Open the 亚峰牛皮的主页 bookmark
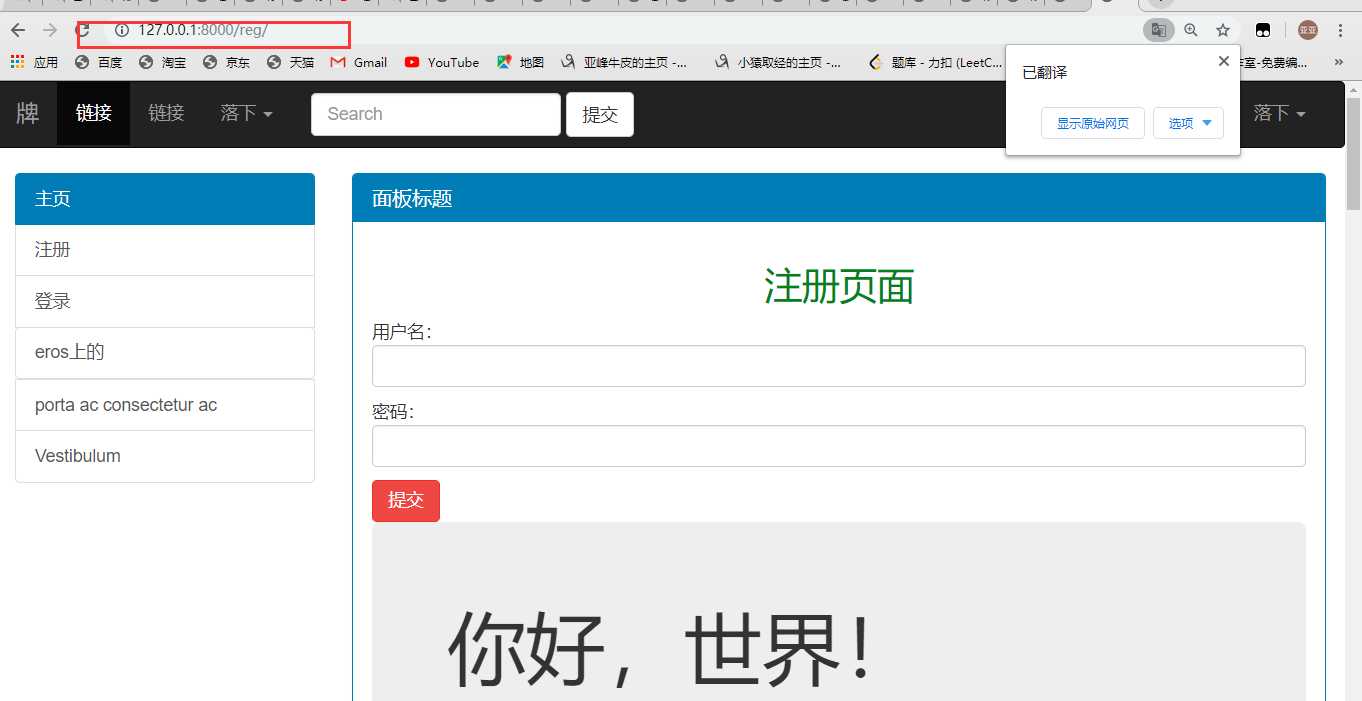The image size is (1362, 701). tap(624, 62)
